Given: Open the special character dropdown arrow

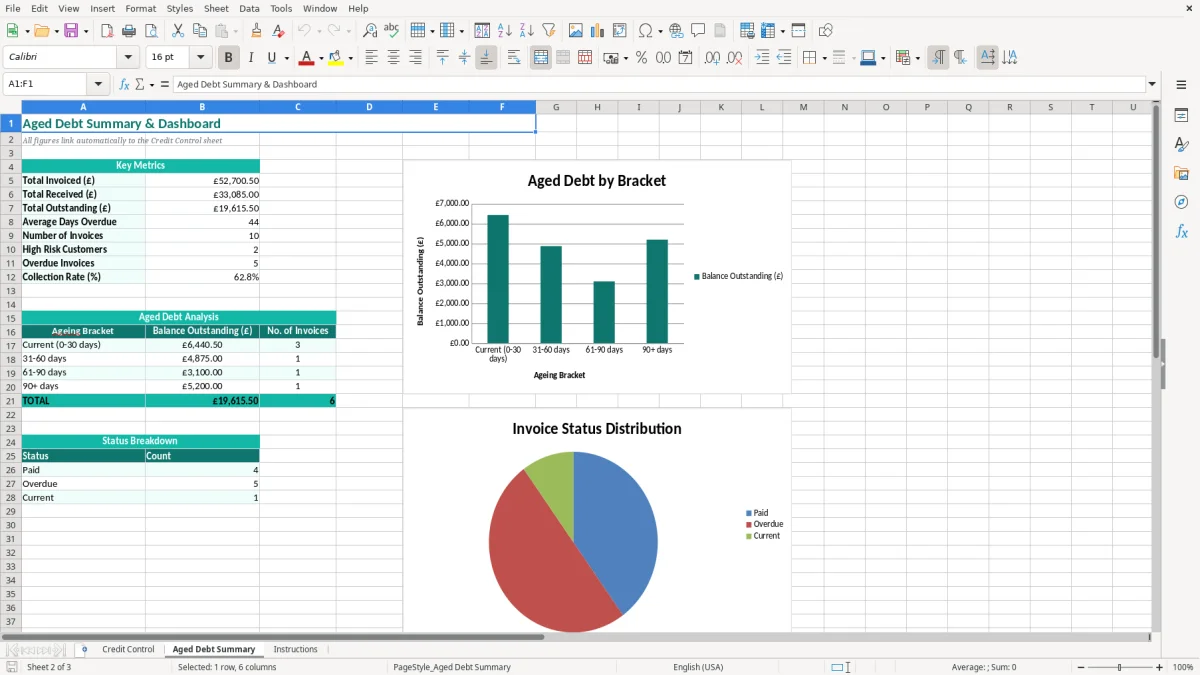Looking at the screenshot, I should tap(659, 31).
